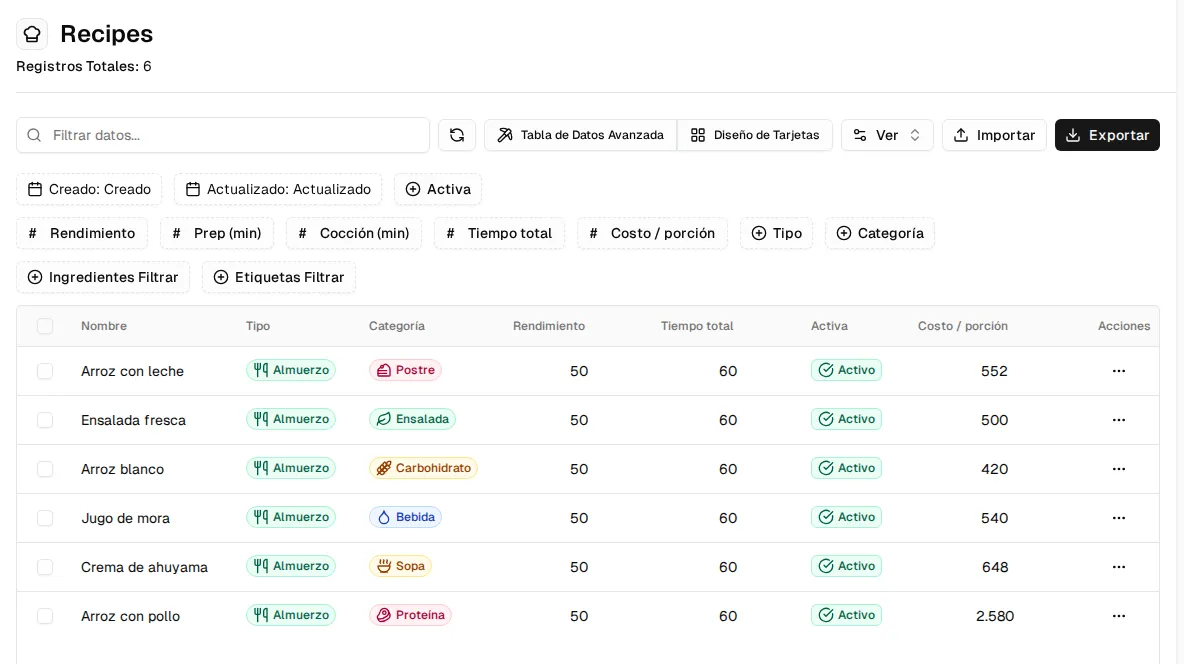Check the Crema de ahuyama row checkbox
The height and width of the screenshot is (664, 1184).
(x=45, y=567)
